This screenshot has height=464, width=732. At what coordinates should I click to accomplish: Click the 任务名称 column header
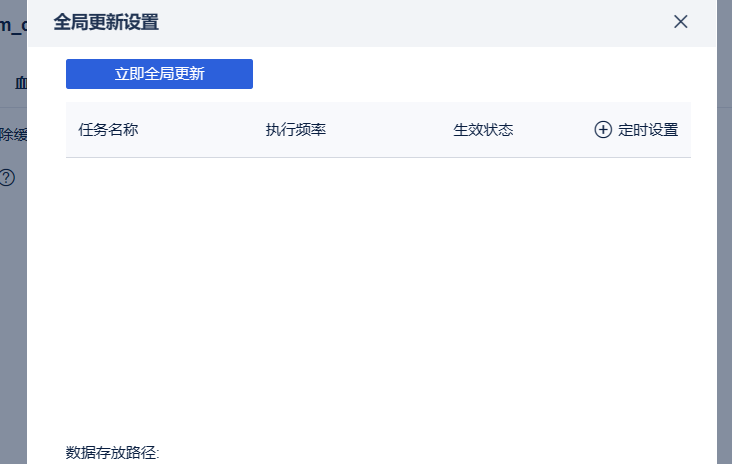coord(108,130)
